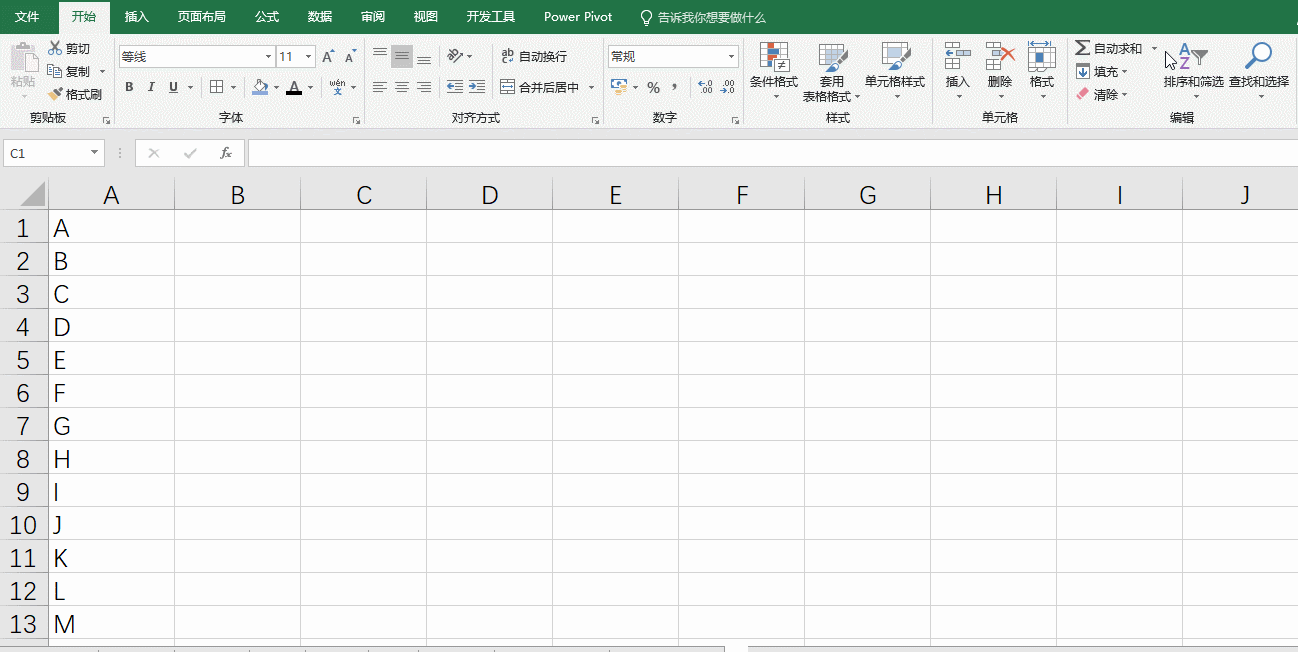
Task: Expand the border style dropdown arrow
Action: pos(231,87)
